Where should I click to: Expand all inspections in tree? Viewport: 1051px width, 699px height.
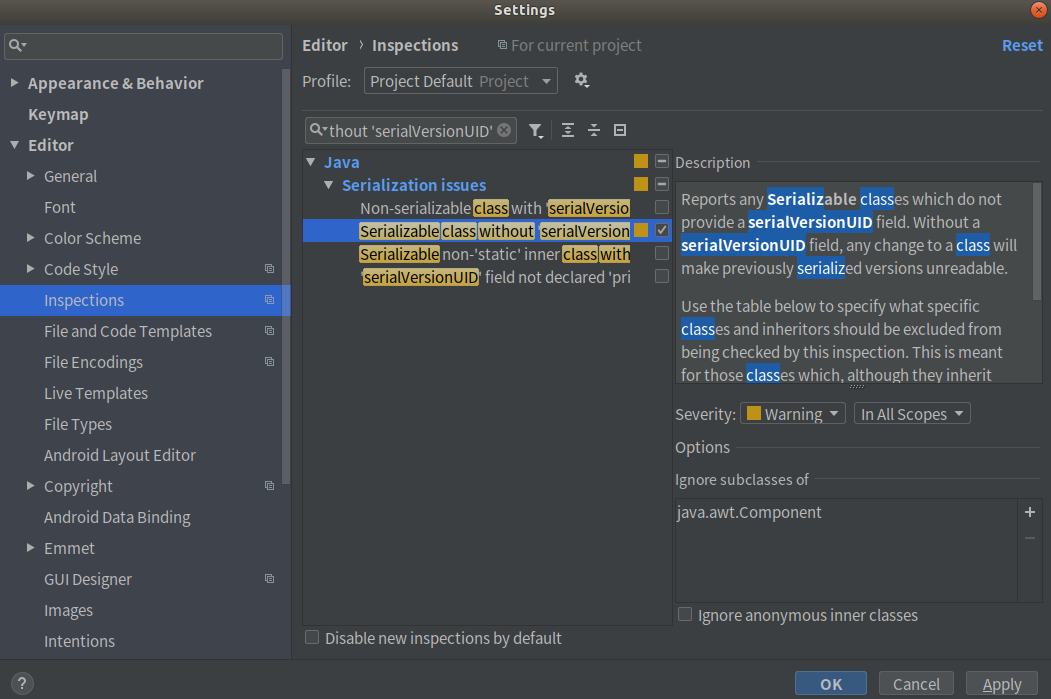click(568, 130)
